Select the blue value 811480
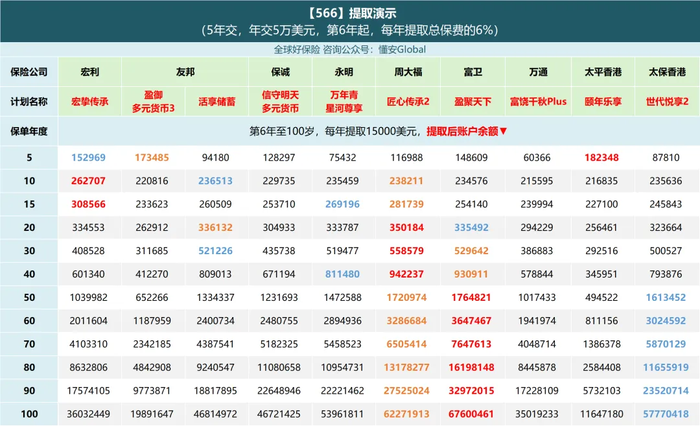Viewport: 700px width, 426px height. tap(342, 274)
